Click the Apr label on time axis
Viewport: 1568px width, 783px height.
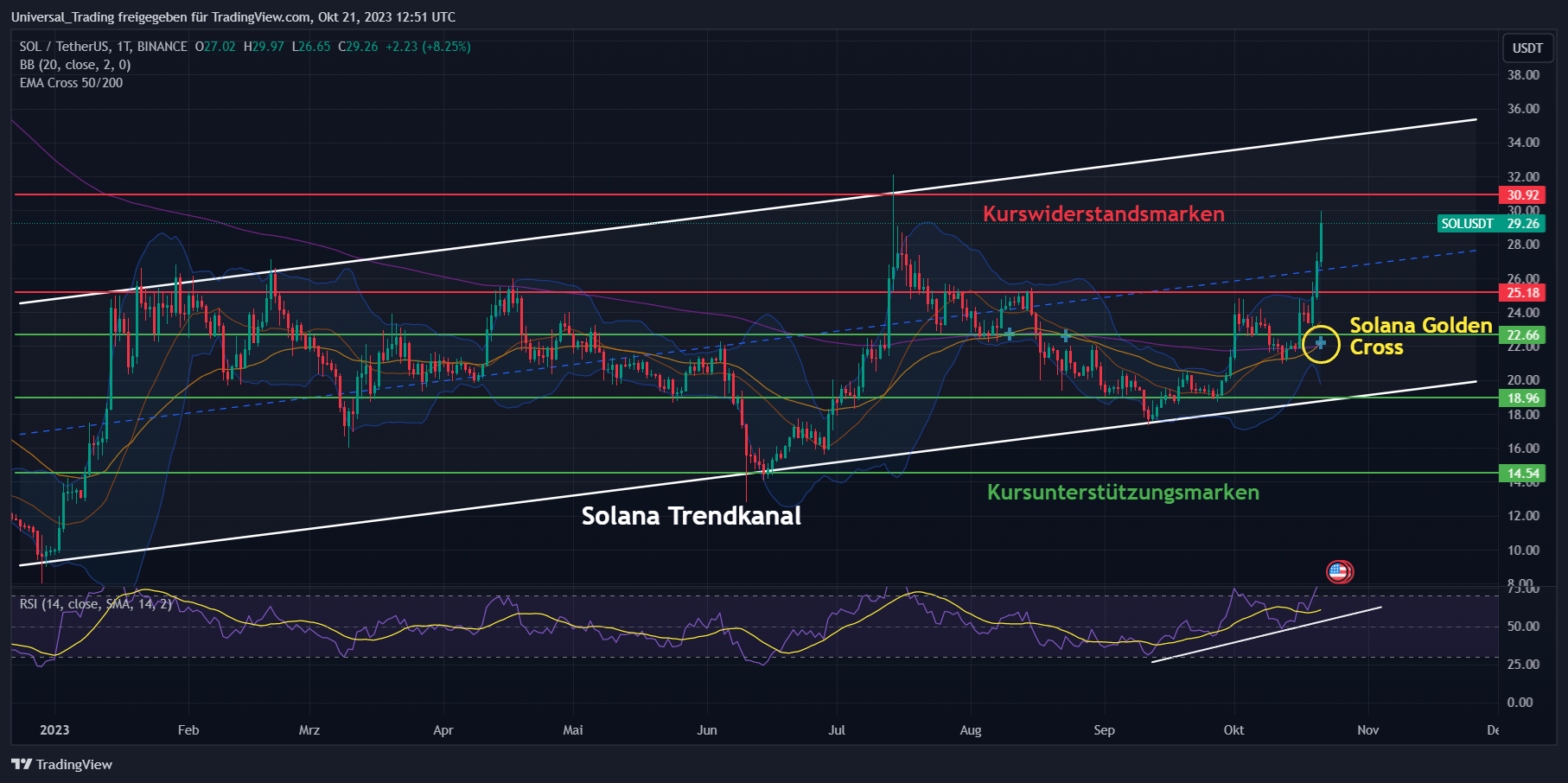(x=443, y=730)
